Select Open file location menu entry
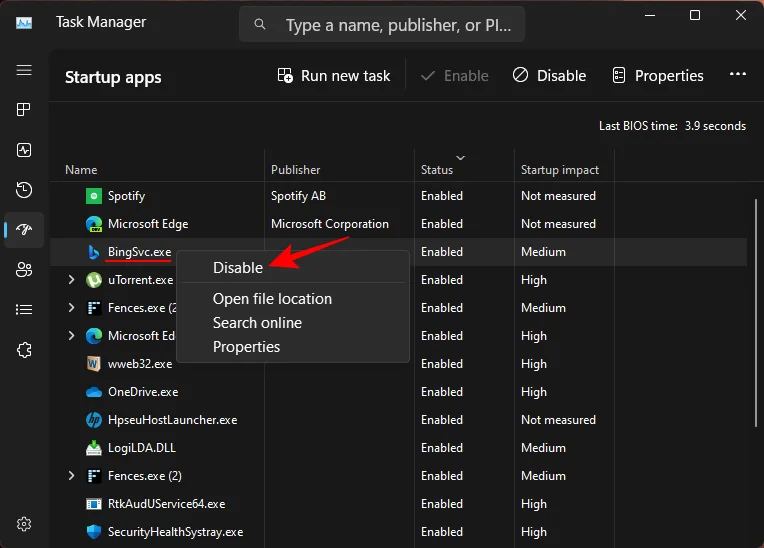This screenshot has width=764, height=548. coord(272,299)
